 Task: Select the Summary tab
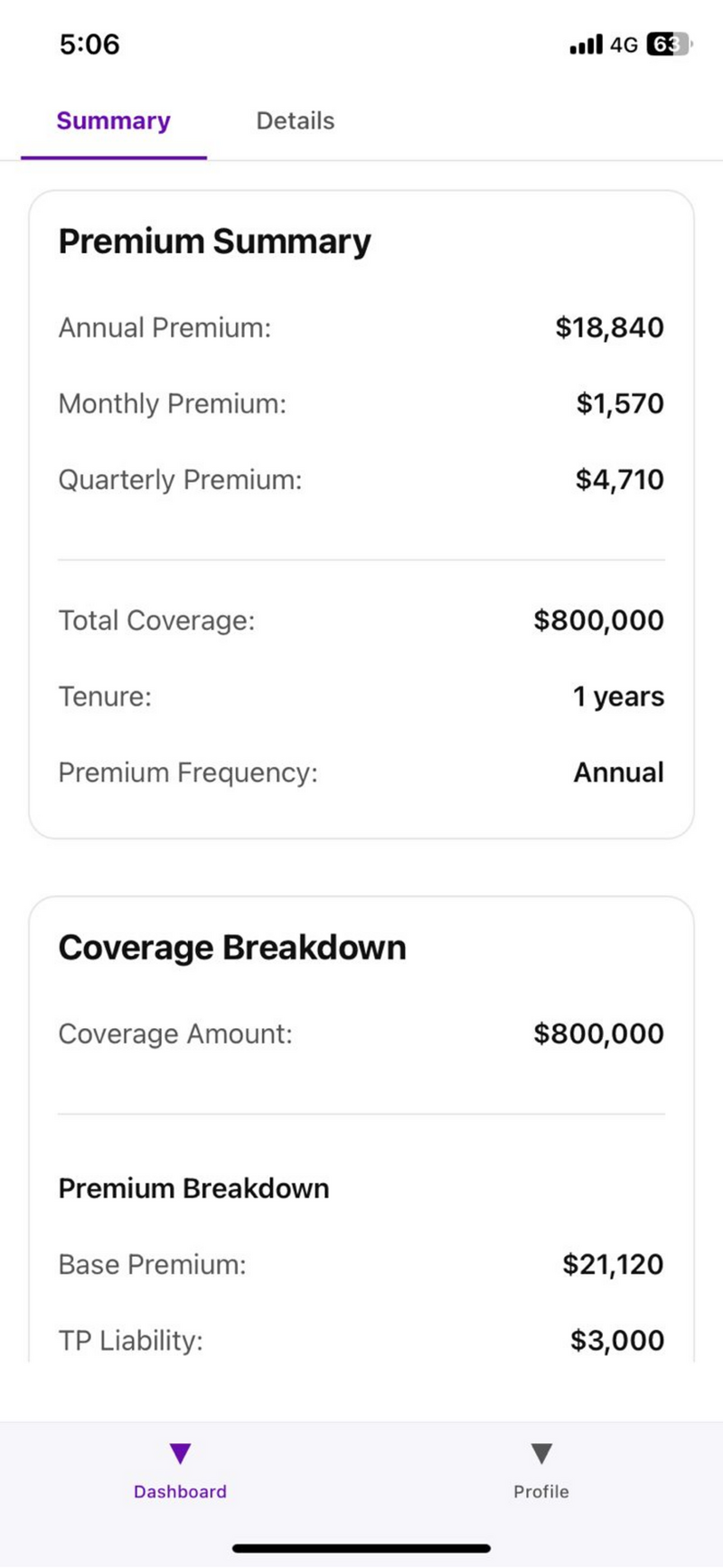(x=113, y=121)
